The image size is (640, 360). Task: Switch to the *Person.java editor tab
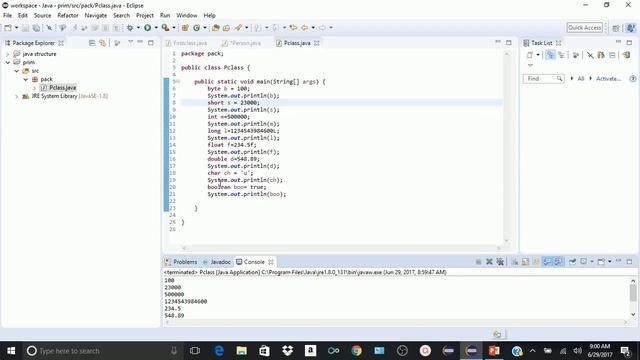click(x=241, y=43)
